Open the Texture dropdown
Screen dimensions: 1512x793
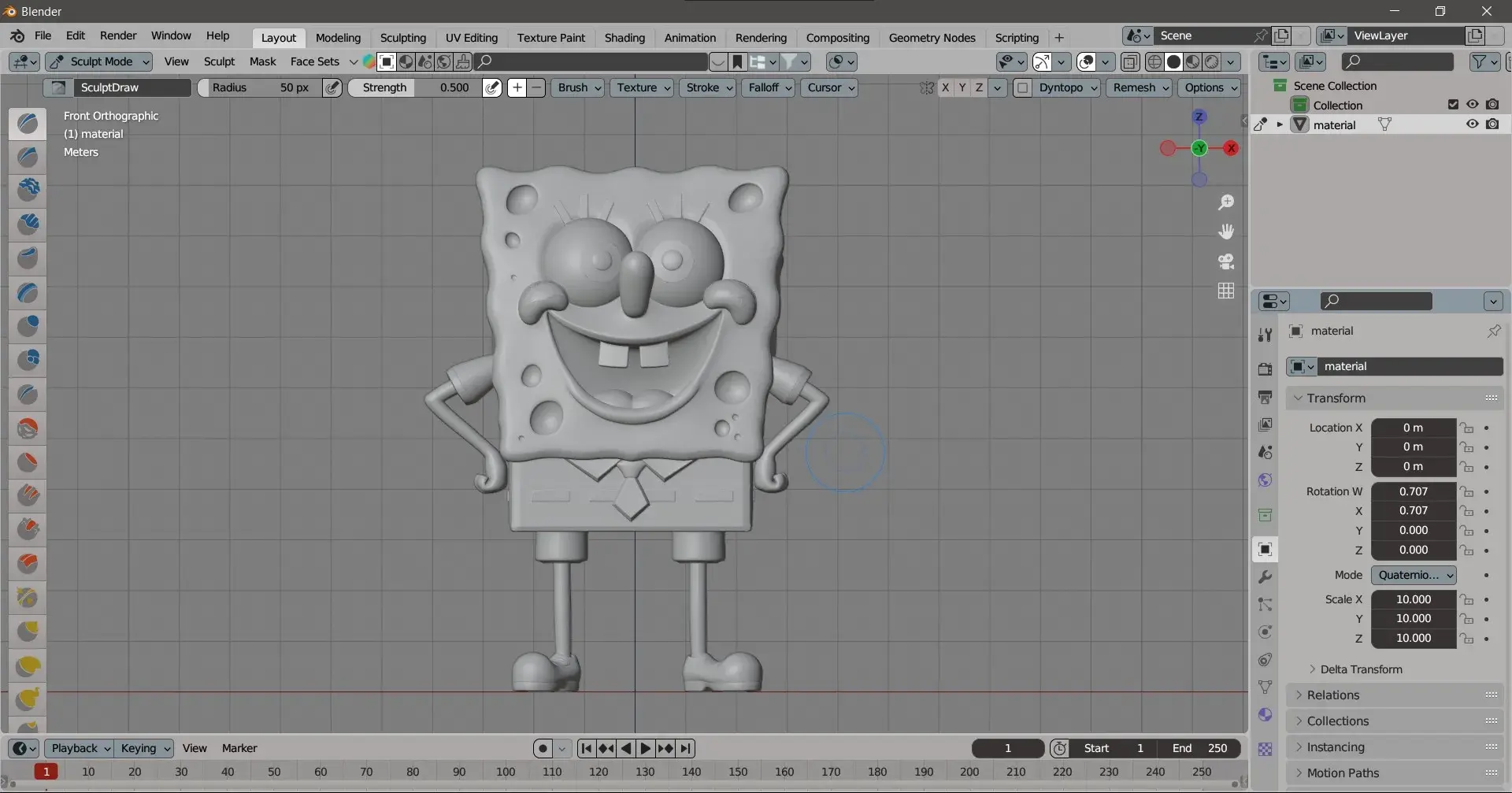tap(643, 87)
